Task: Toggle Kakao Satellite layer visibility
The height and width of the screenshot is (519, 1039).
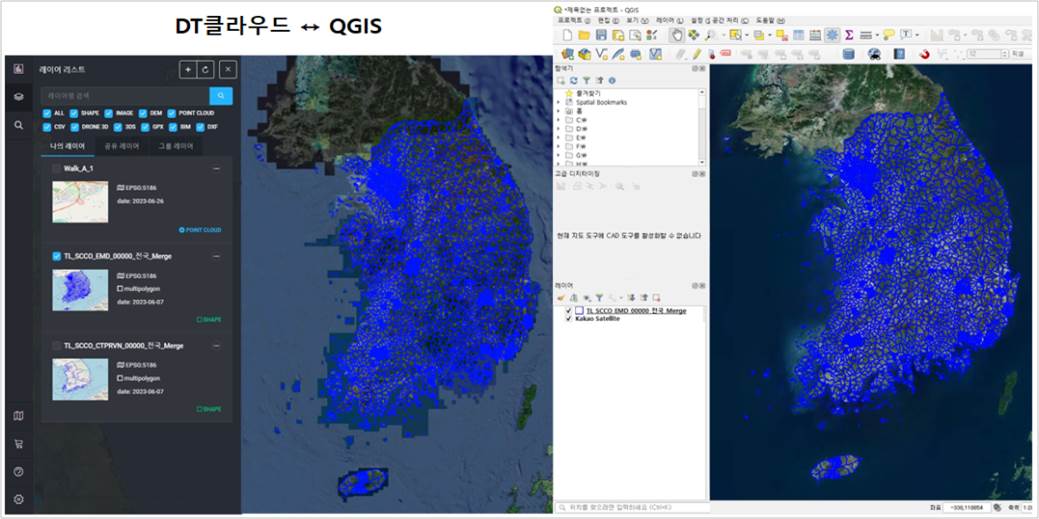Action: tap(569, 318)
